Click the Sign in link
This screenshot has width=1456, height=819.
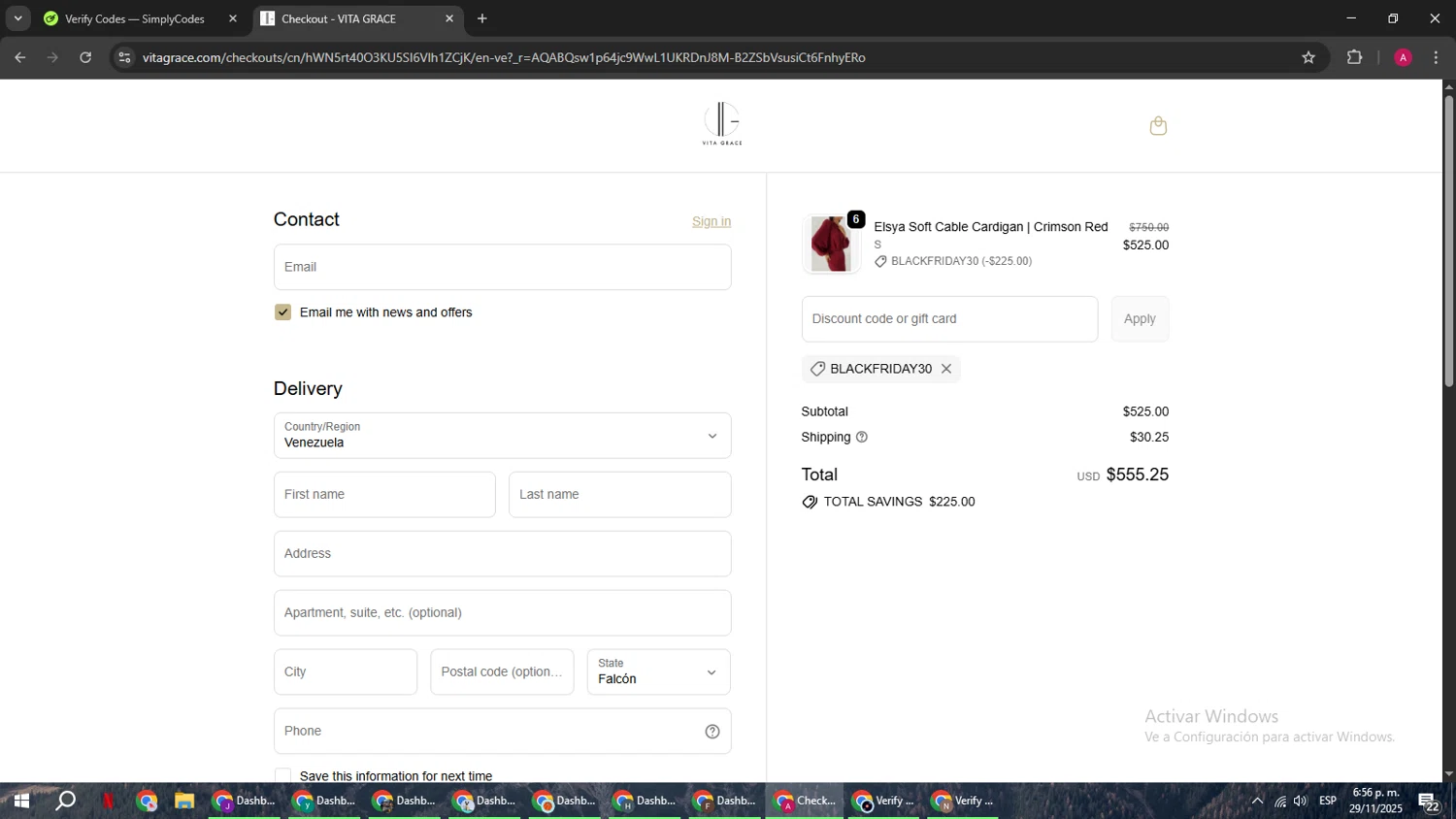[711, 221]
